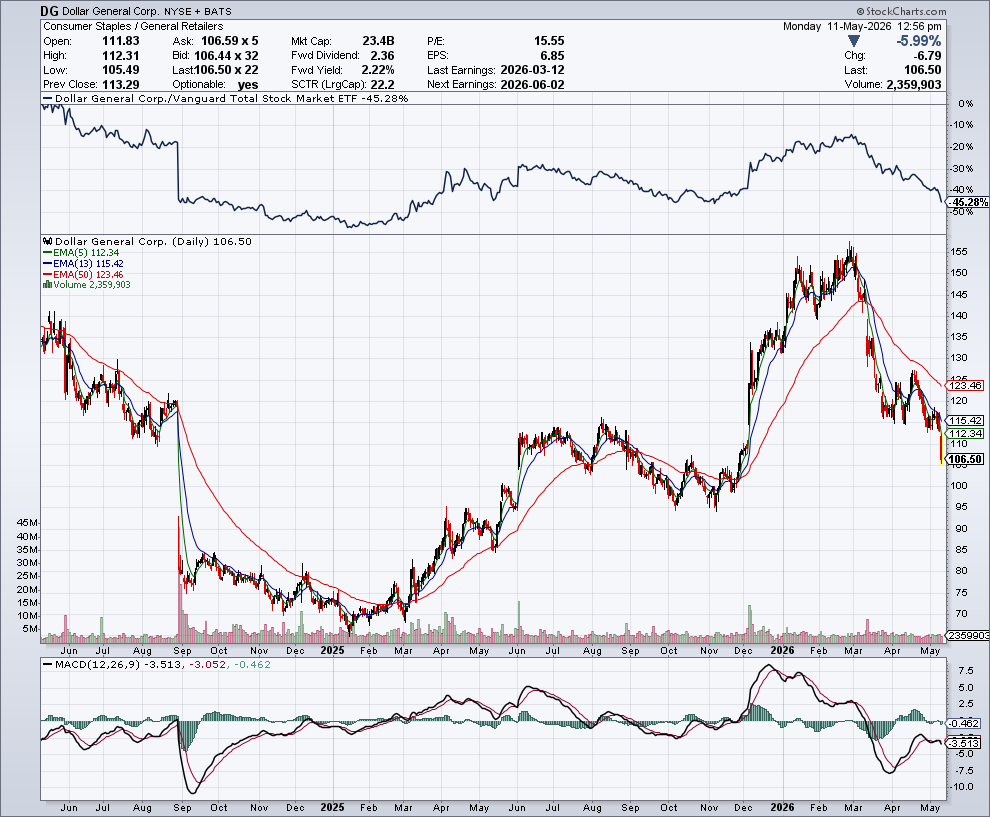Click the Consumer Staples / General Retailers text
The image size is (990, 817).
coord(133,27)
